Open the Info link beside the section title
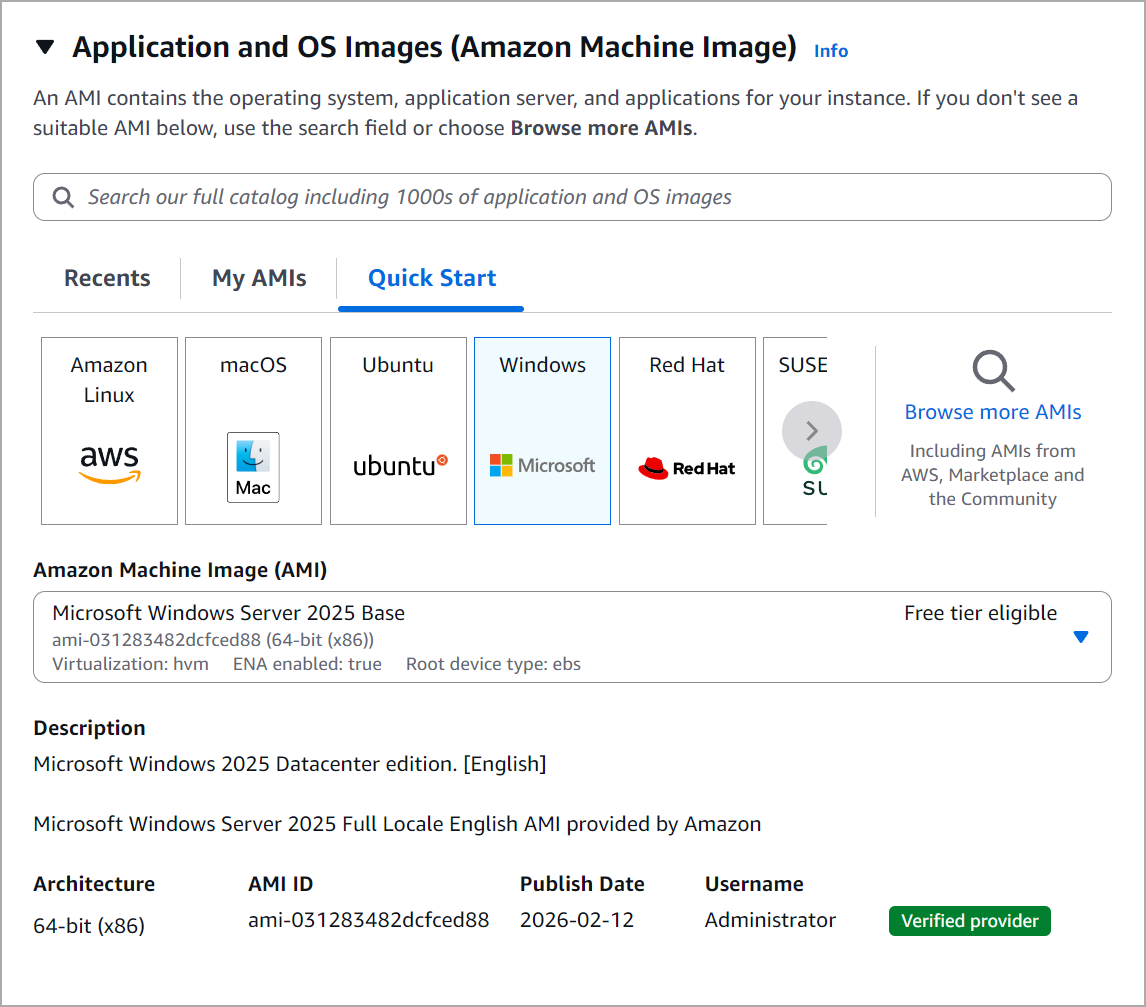Viewport: 1146px width, 1007px height. coord(830,50)
